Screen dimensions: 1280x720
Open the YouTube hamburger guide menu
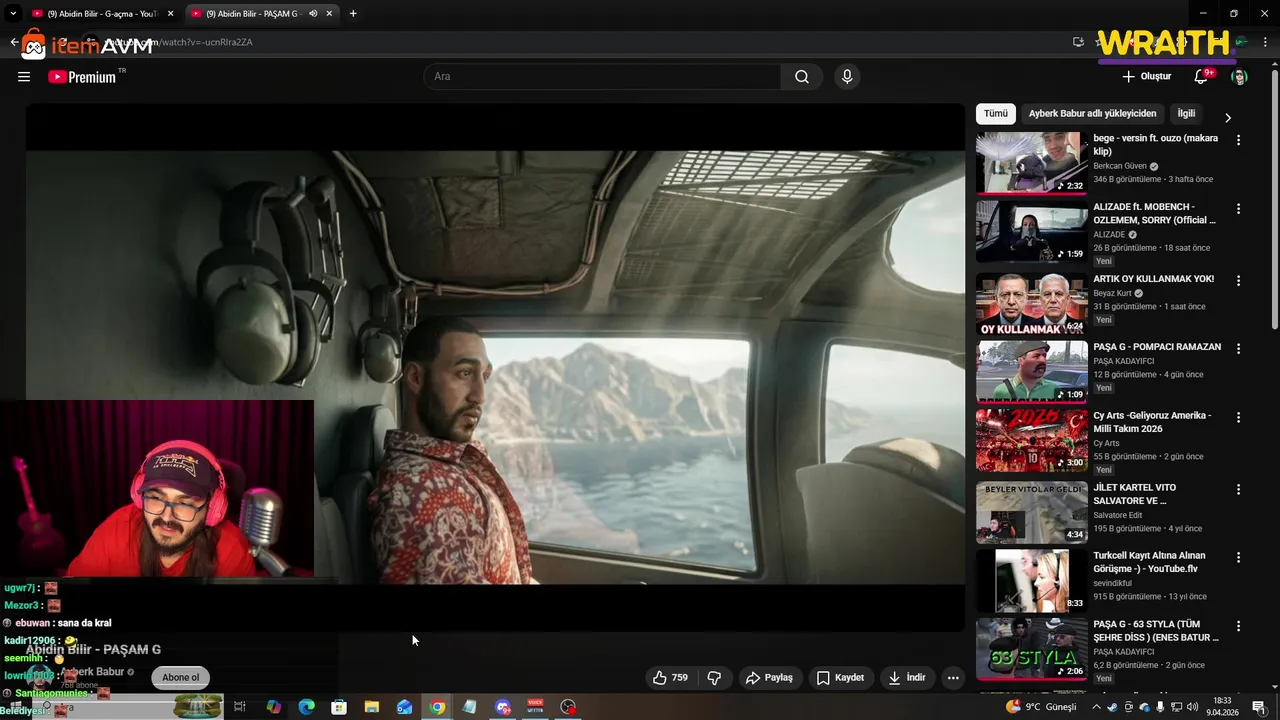coord(24,77)
